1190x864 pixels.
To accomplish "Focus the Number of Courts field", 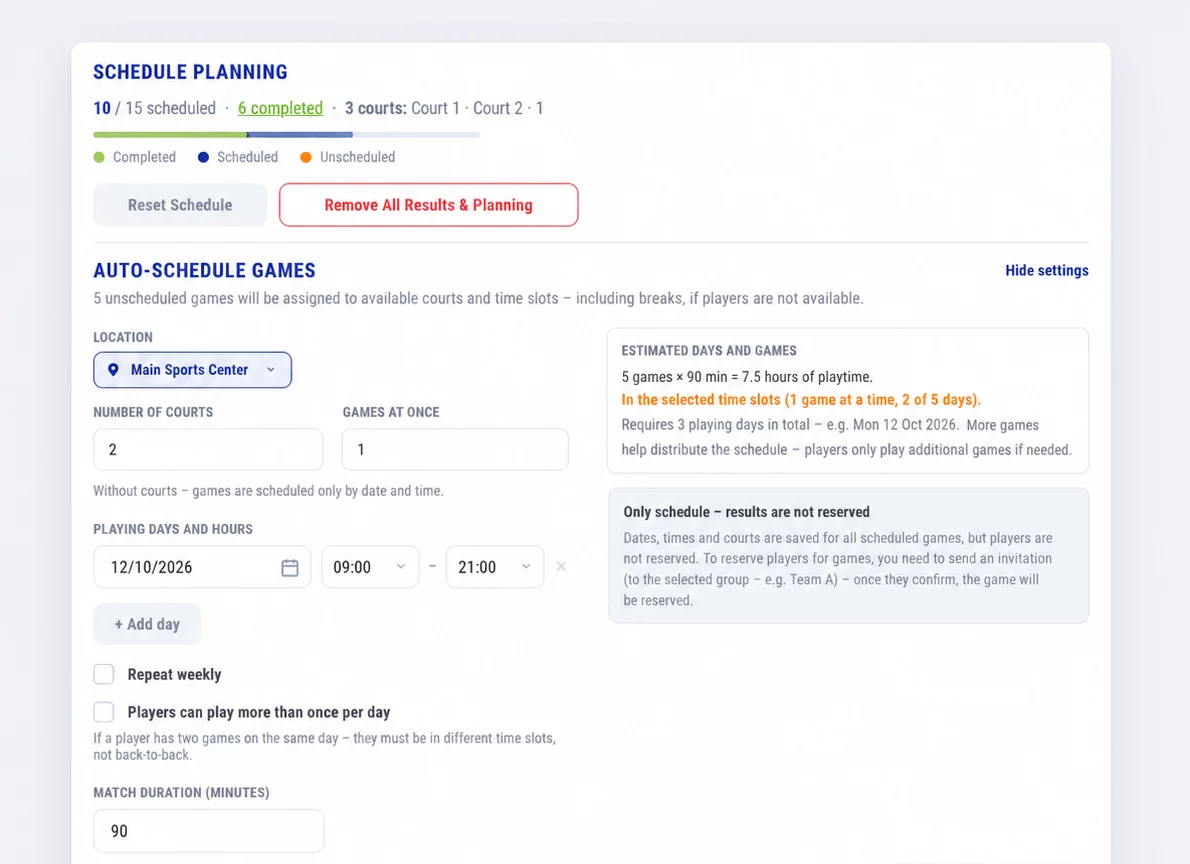I will tap(208, 449).
